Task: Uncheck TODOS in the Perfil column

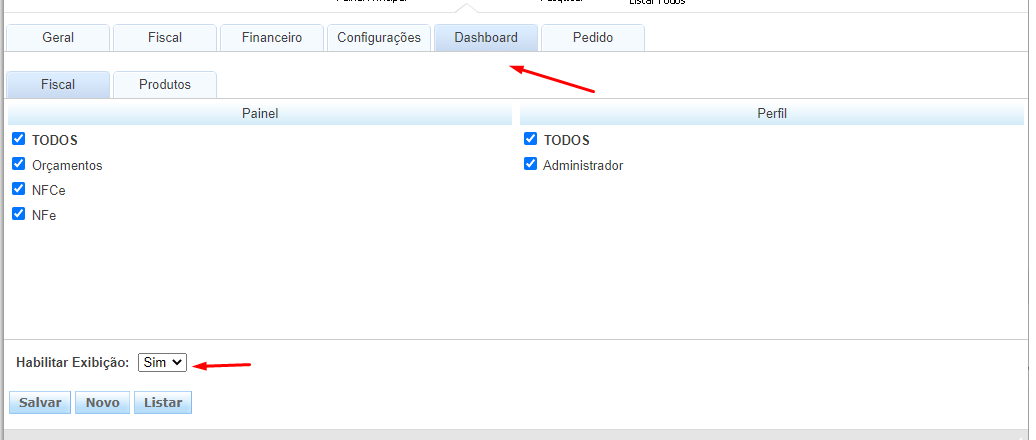Action: coord(530,139)
